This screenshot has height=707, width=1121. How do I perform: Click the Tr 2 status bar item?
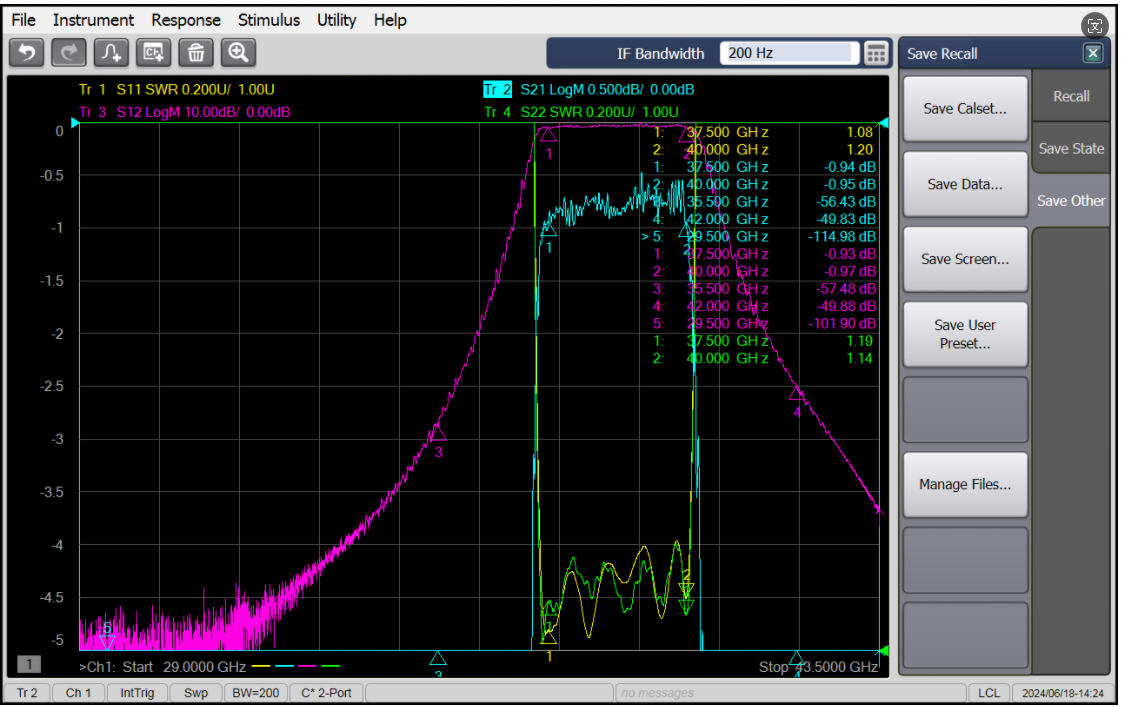pyautogui.click(x=27, y=693)
